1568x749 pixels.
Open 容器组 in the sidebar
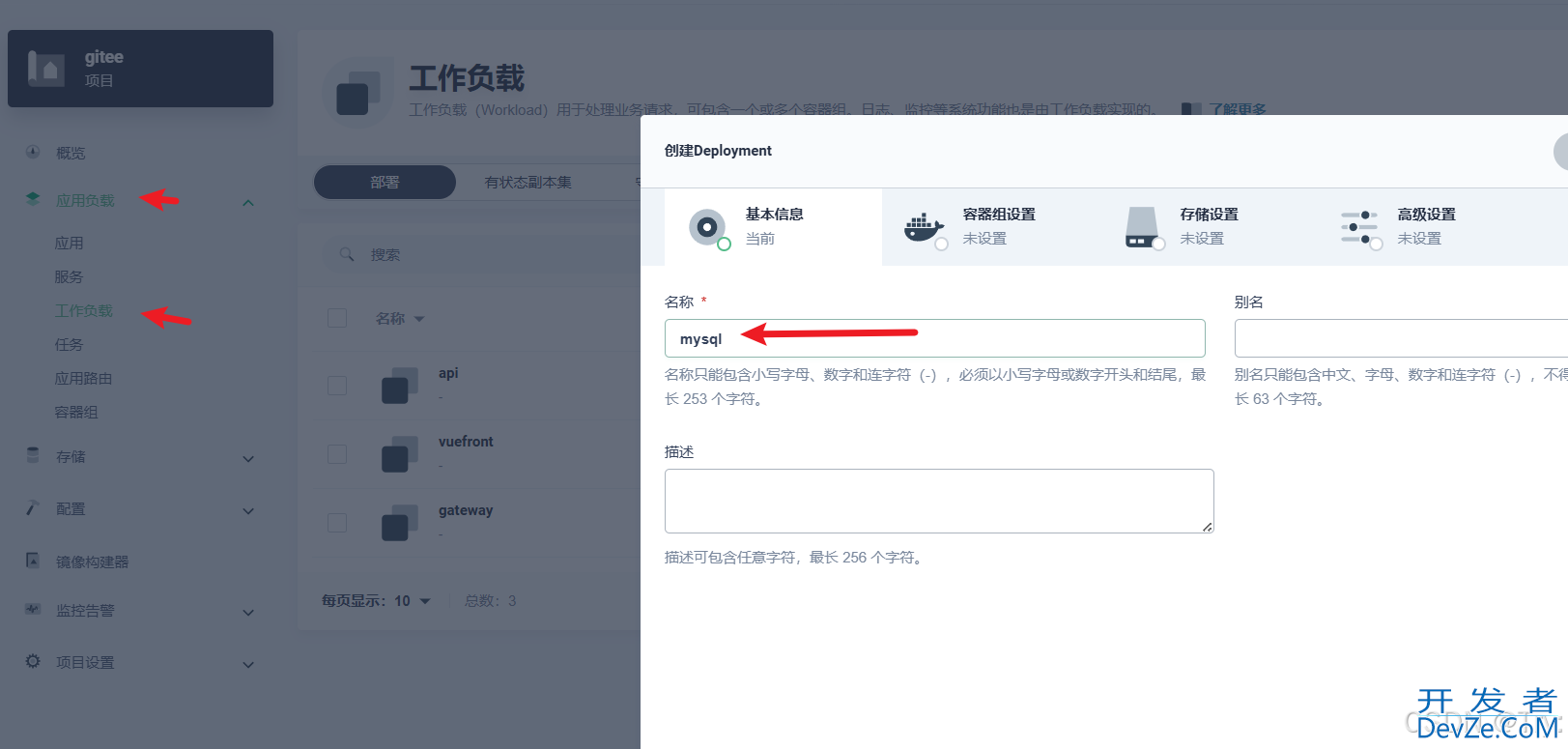(x=76, y=412)
